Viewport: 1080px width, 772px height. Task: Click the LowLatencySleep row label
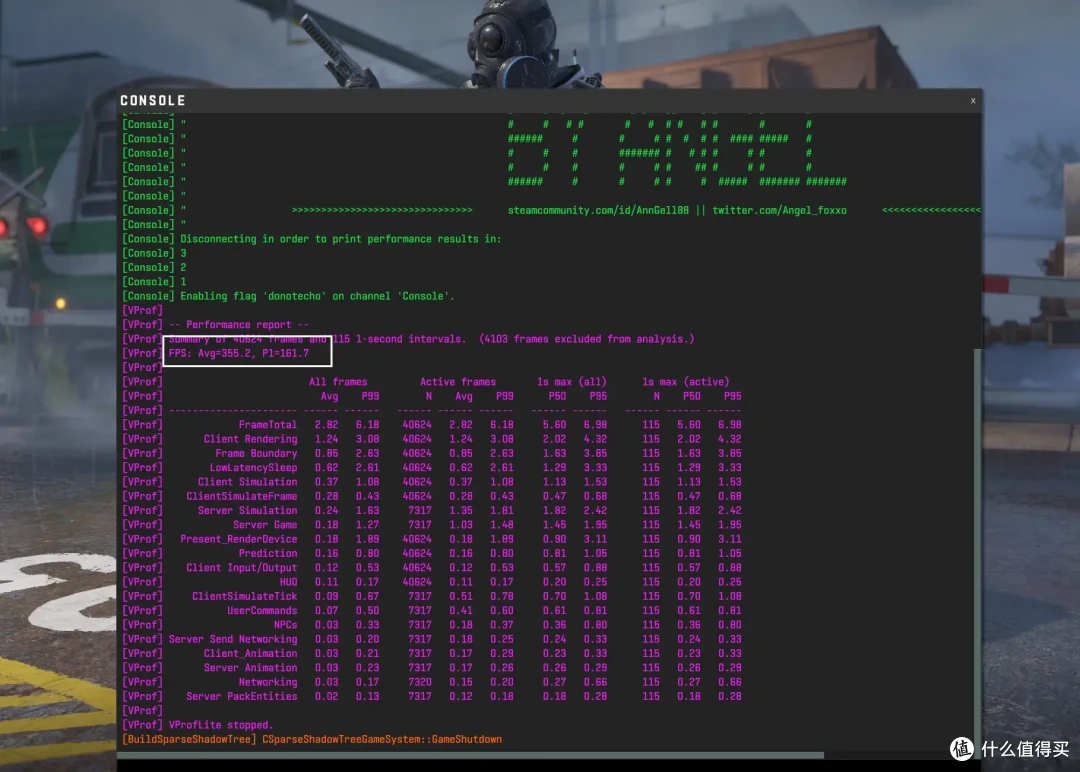[253, 468]
